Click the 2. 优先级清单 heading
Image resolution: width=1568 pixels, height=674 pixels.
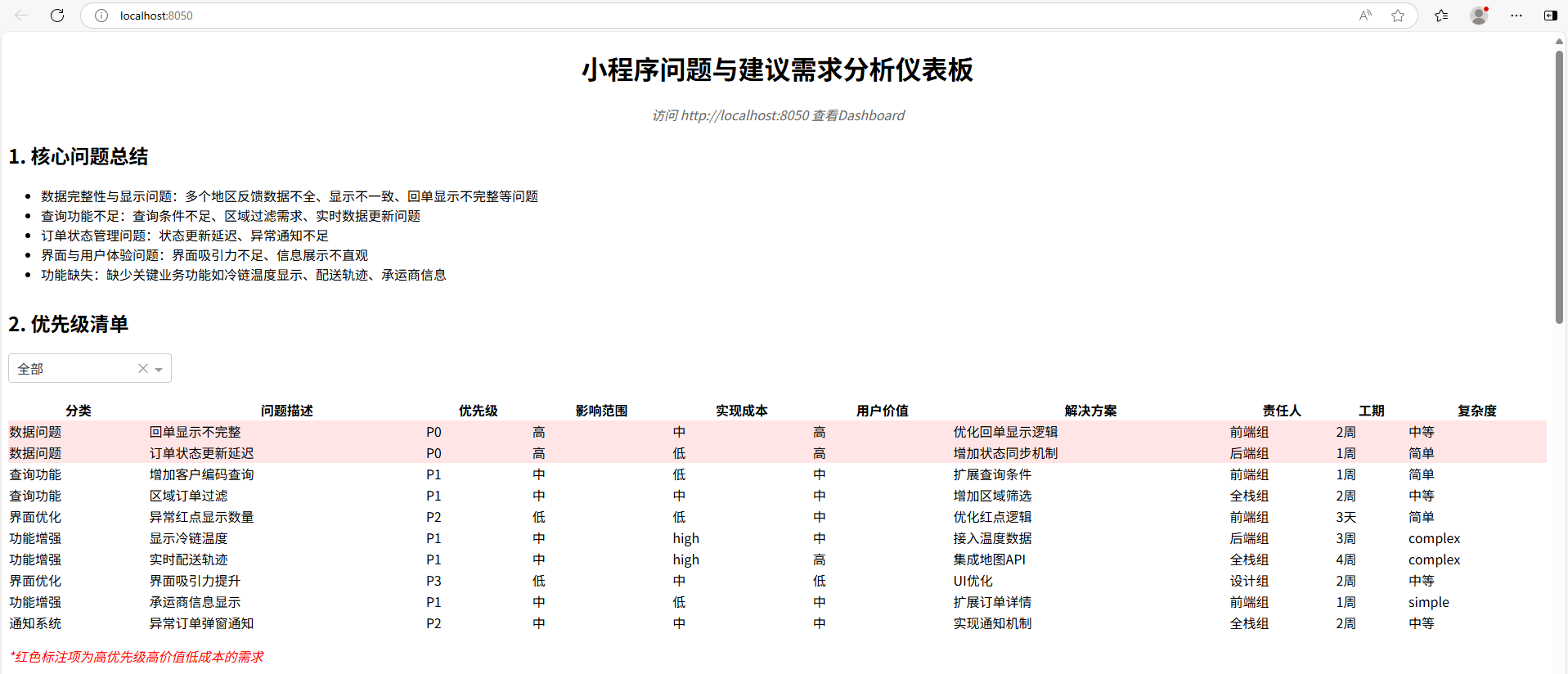69,325
